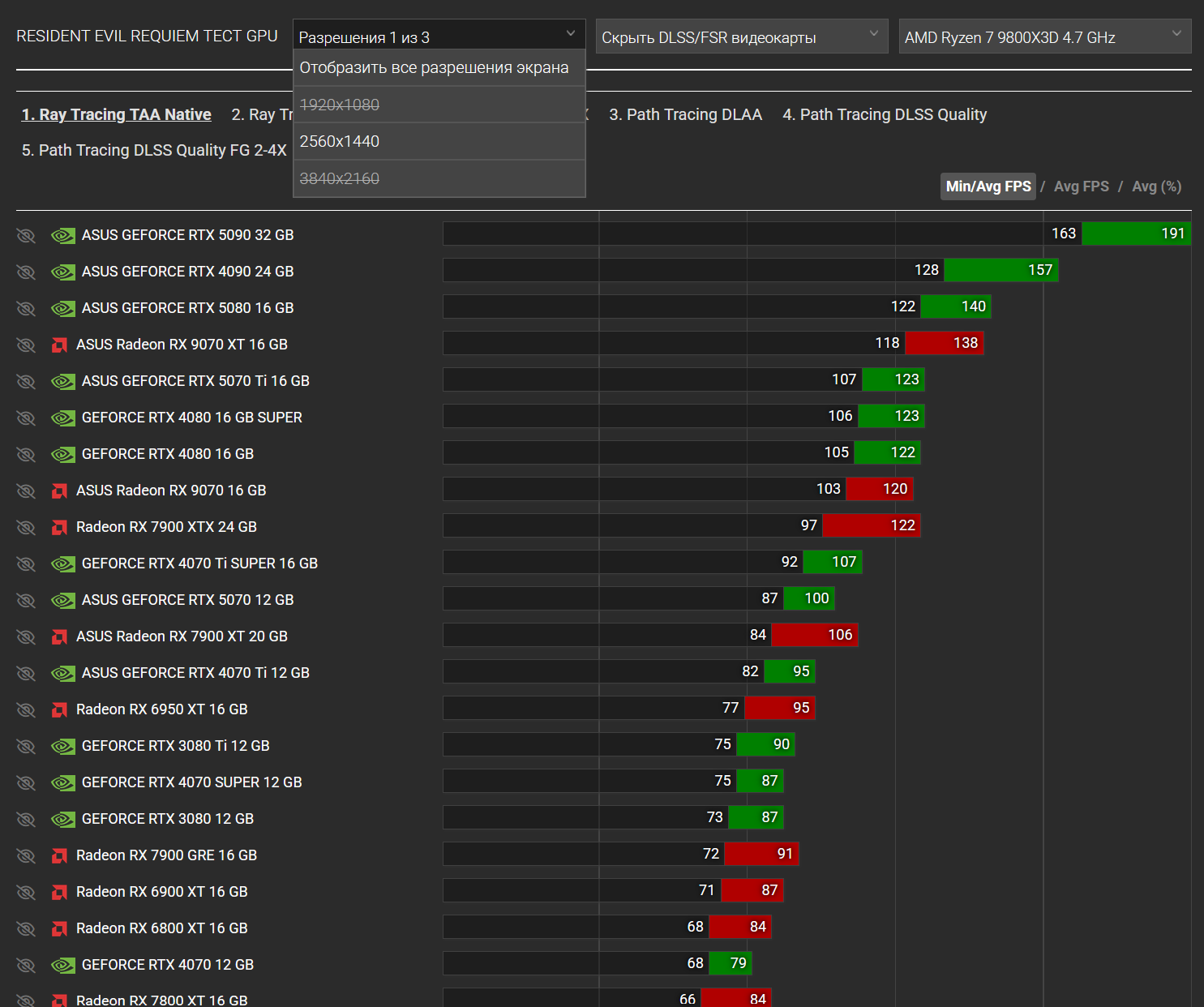Click the Radeon RX 7900 GRE 16 GB label

(166, 855)
